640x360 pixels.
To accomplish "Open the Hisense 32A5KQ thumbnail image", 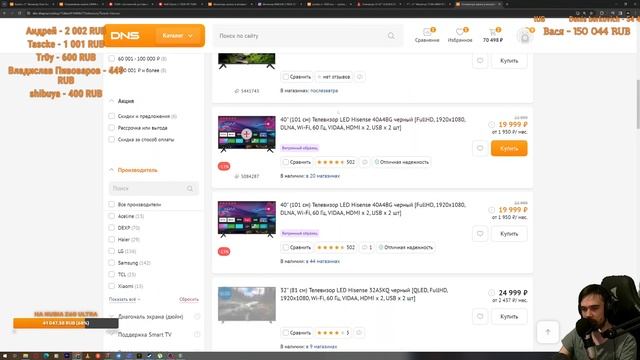I will (247, 304).
